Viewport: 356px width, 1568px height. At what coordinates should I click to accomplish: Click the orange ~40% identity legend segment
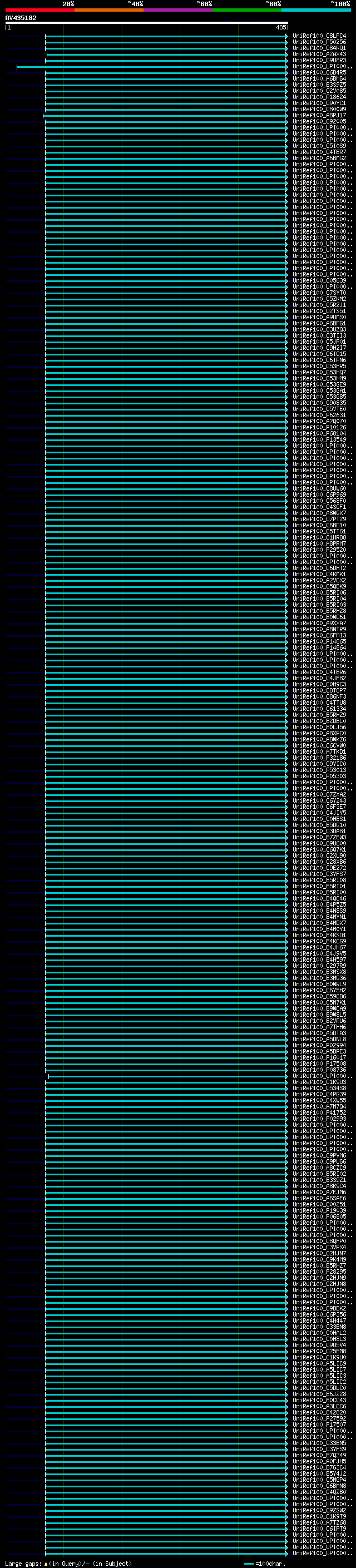[110, 10]
